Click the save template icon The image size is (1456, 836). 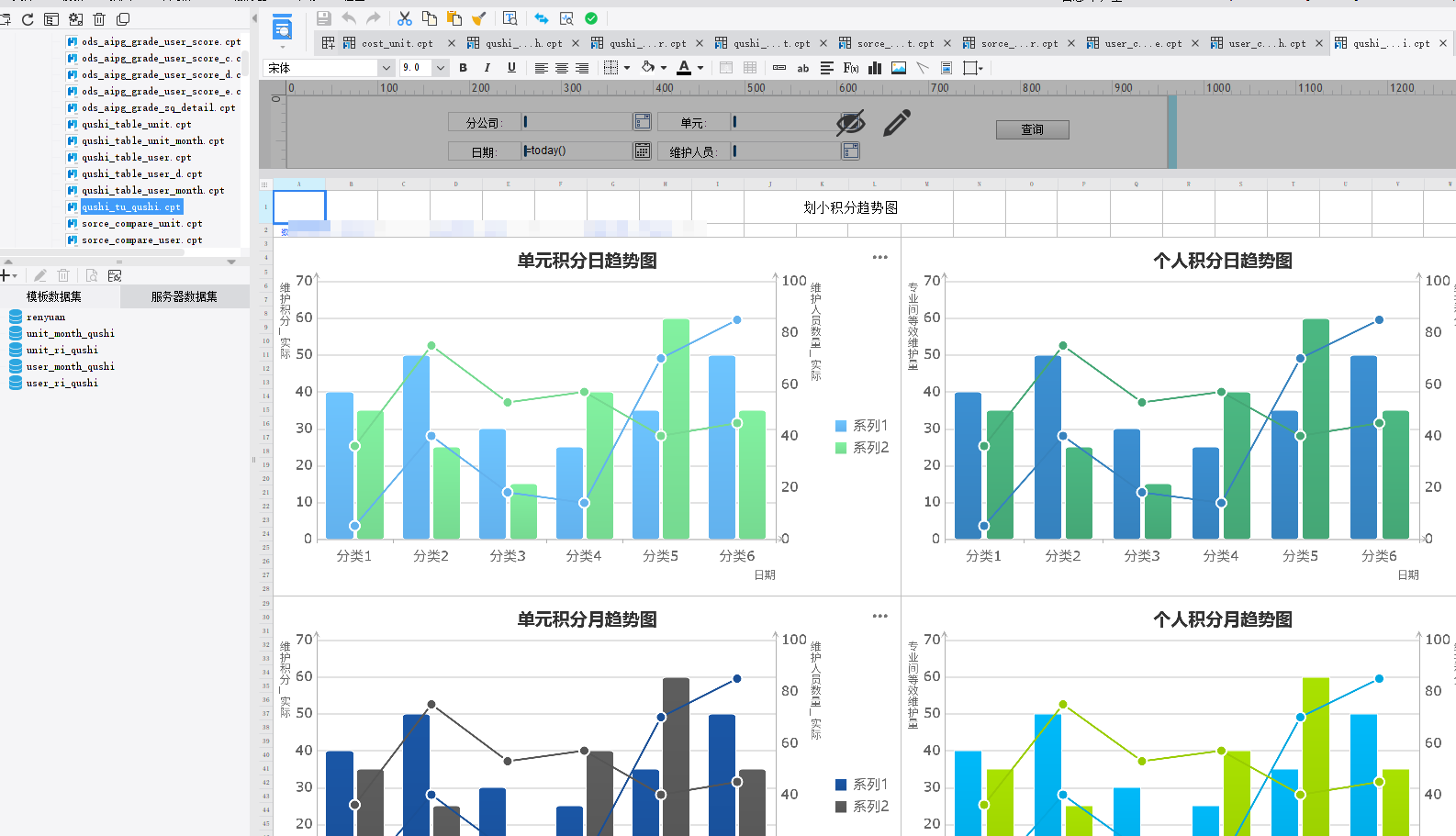[x=323, y=18]
